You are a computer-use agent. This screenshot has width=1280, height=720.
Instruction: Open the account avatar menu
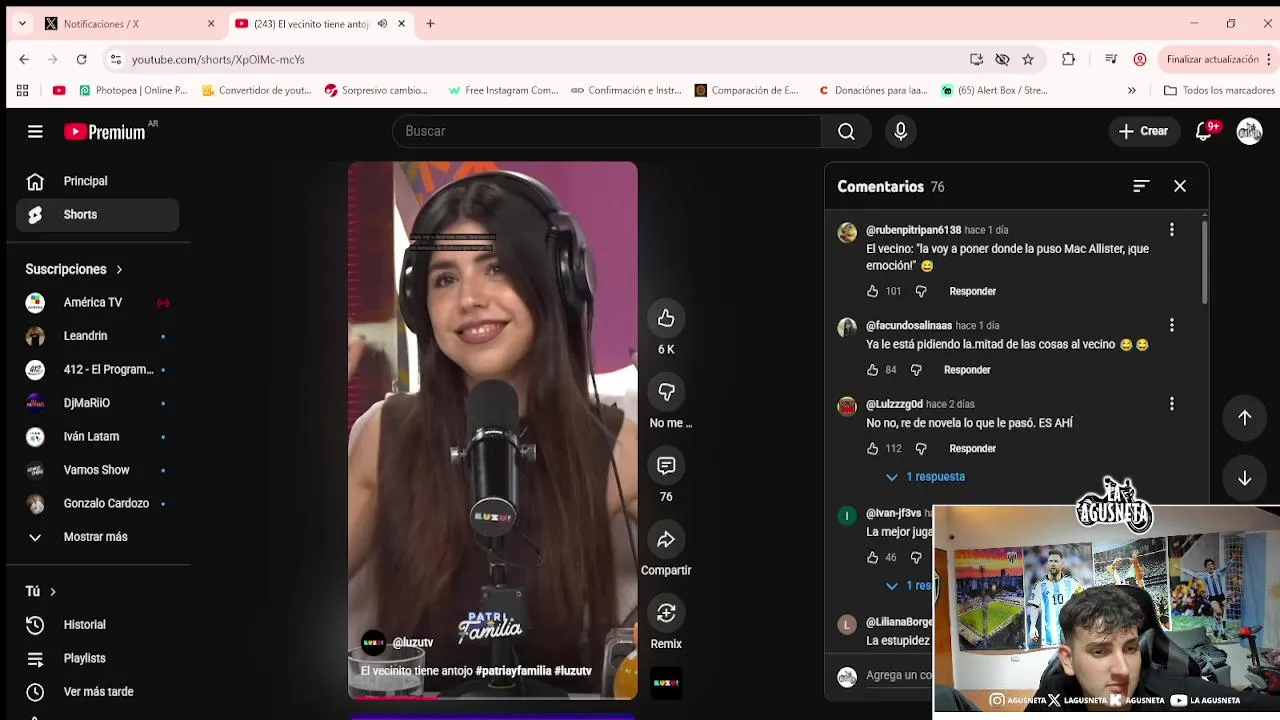[x=1249, y=131]
